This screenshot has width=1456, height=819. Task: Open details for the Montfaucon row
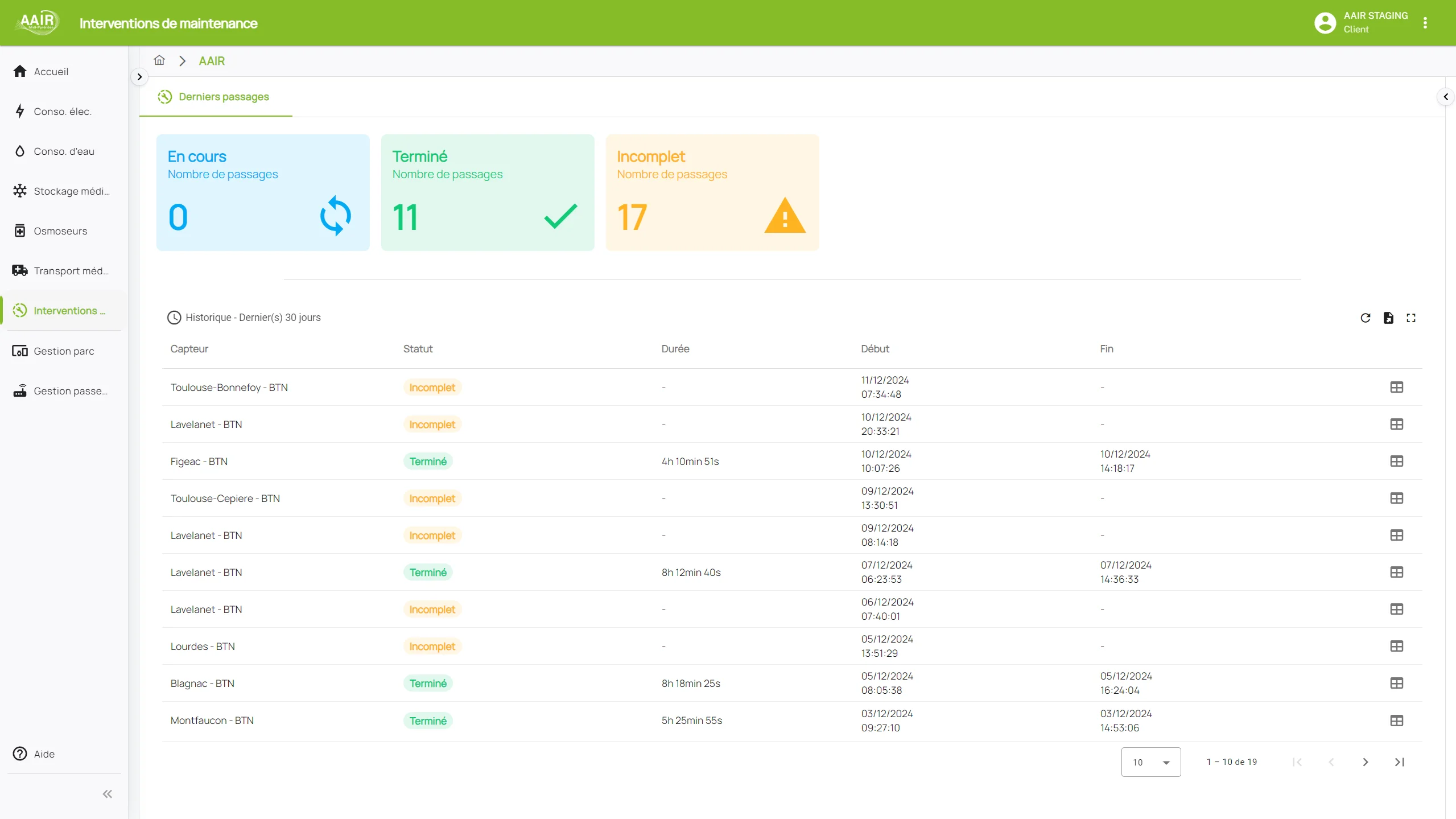[x=1396, y=721]
